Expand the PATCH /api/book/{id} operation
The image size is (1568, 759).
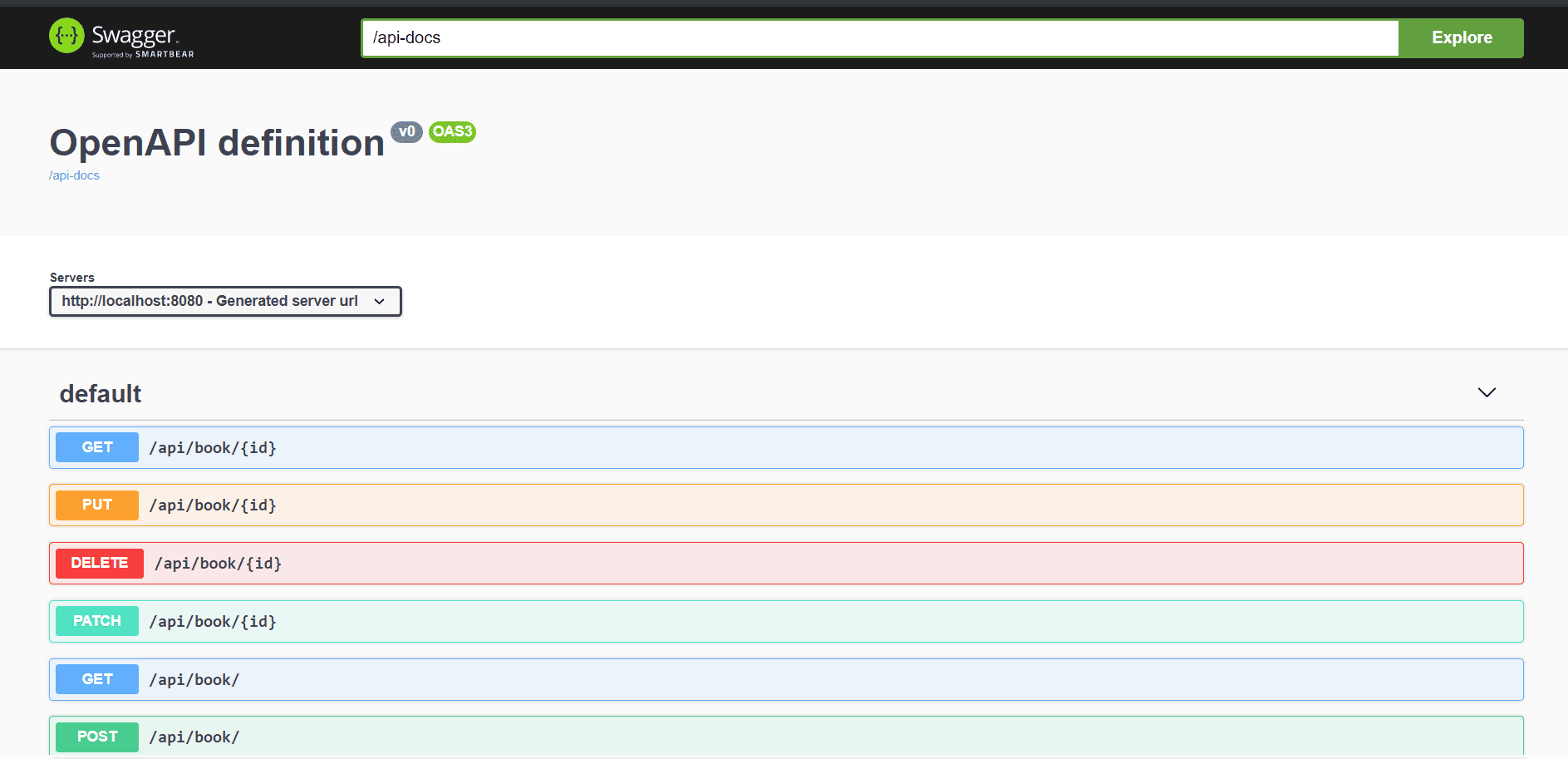click(748, 621)
